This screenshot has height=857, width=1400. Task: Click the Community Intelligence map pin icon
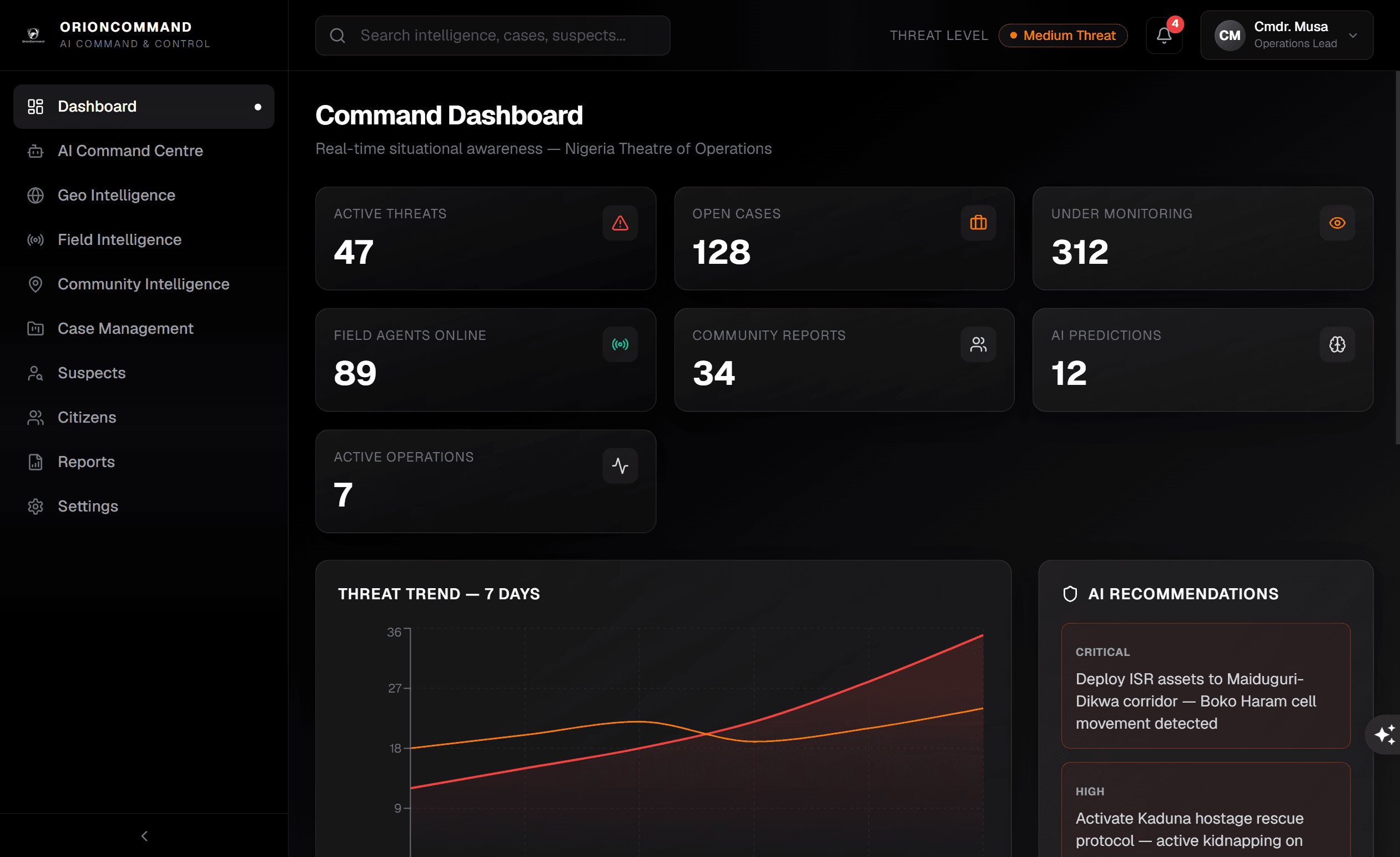pos(35,284)
